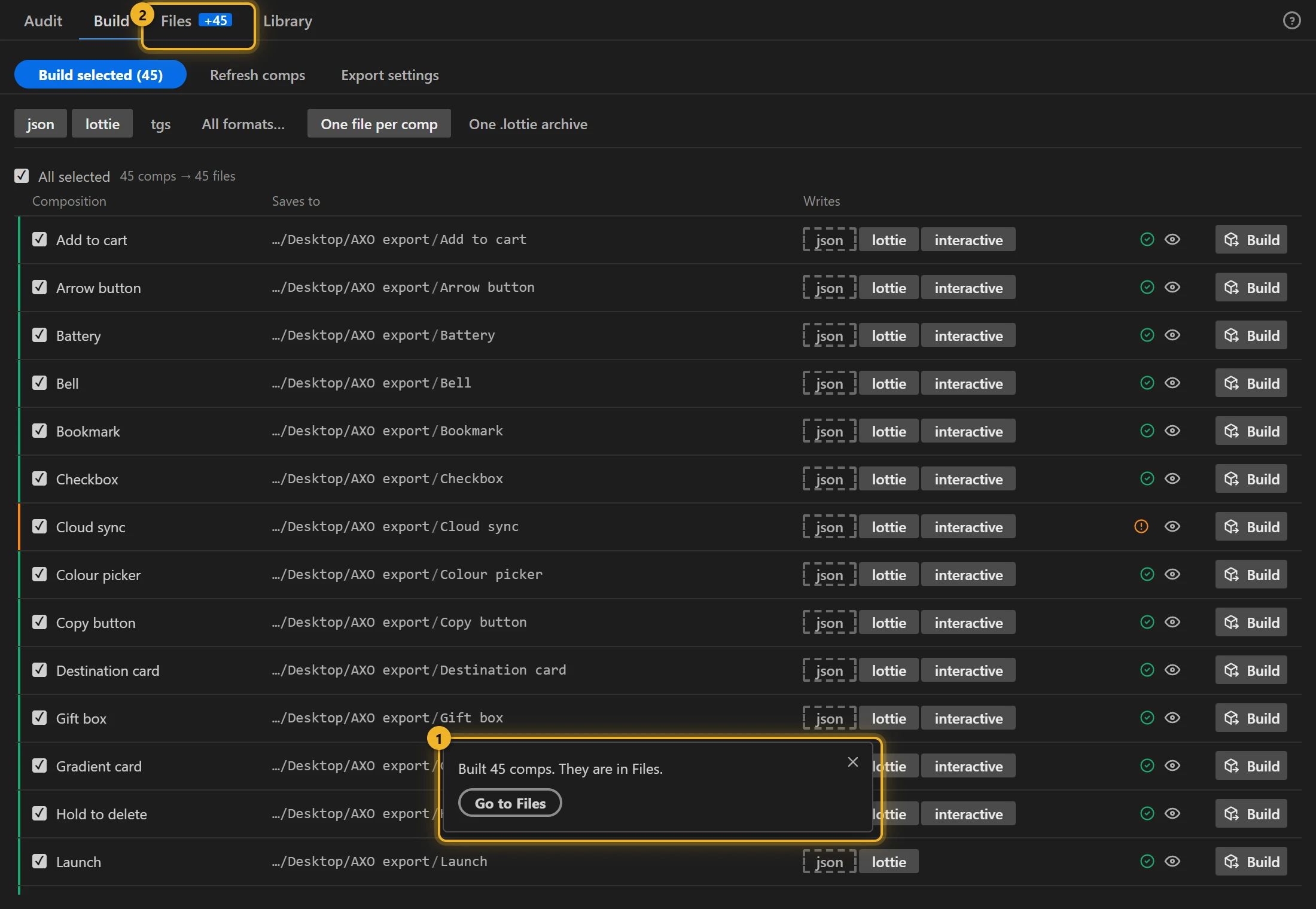Uncheck the Add to cart composition
This screenshot has width=1316, height=909.
pos(39,239)
